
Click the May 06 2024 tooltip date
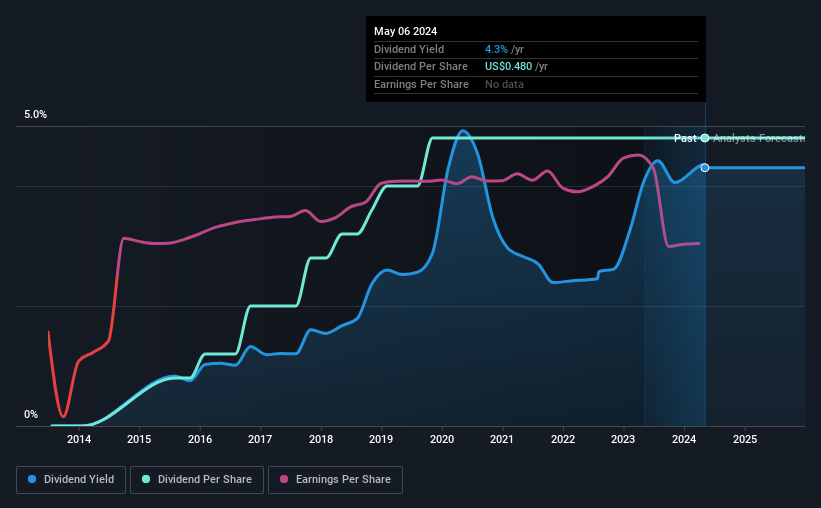click(x=405, y=31)
